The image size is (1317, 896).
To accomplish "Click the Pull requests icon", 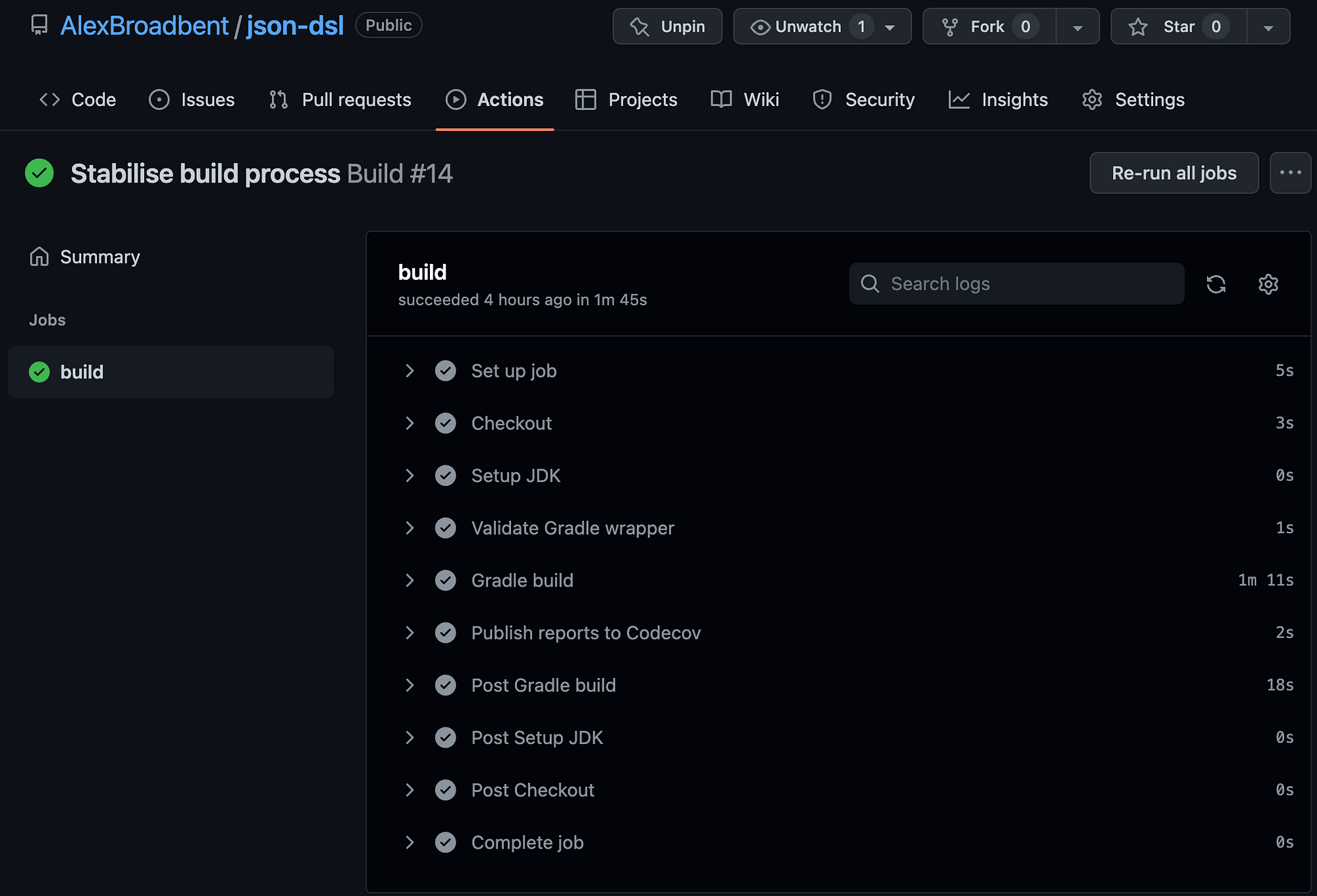I will coord(279,99).
